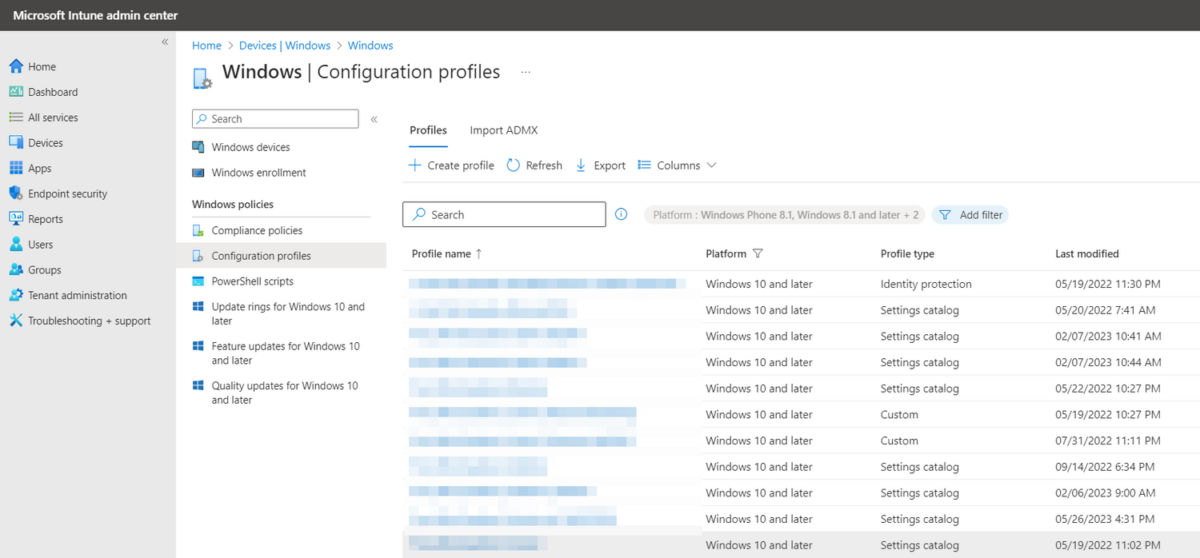Sort by Profile name column header
This screenshot has height=558, width=1200.
click(x=441, y=254)
